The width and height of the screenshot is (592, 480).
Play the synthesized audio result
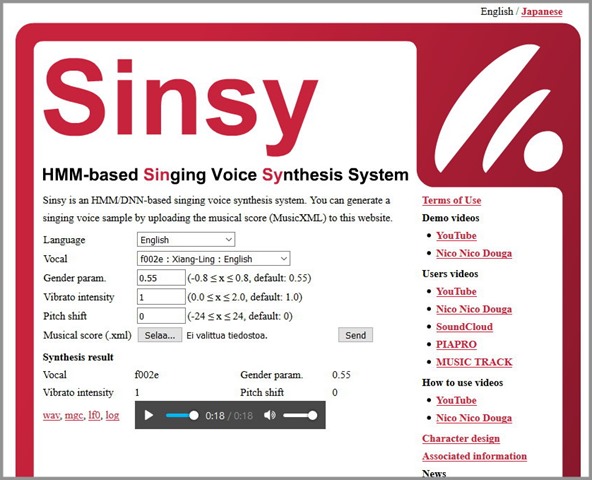(149, 415)
